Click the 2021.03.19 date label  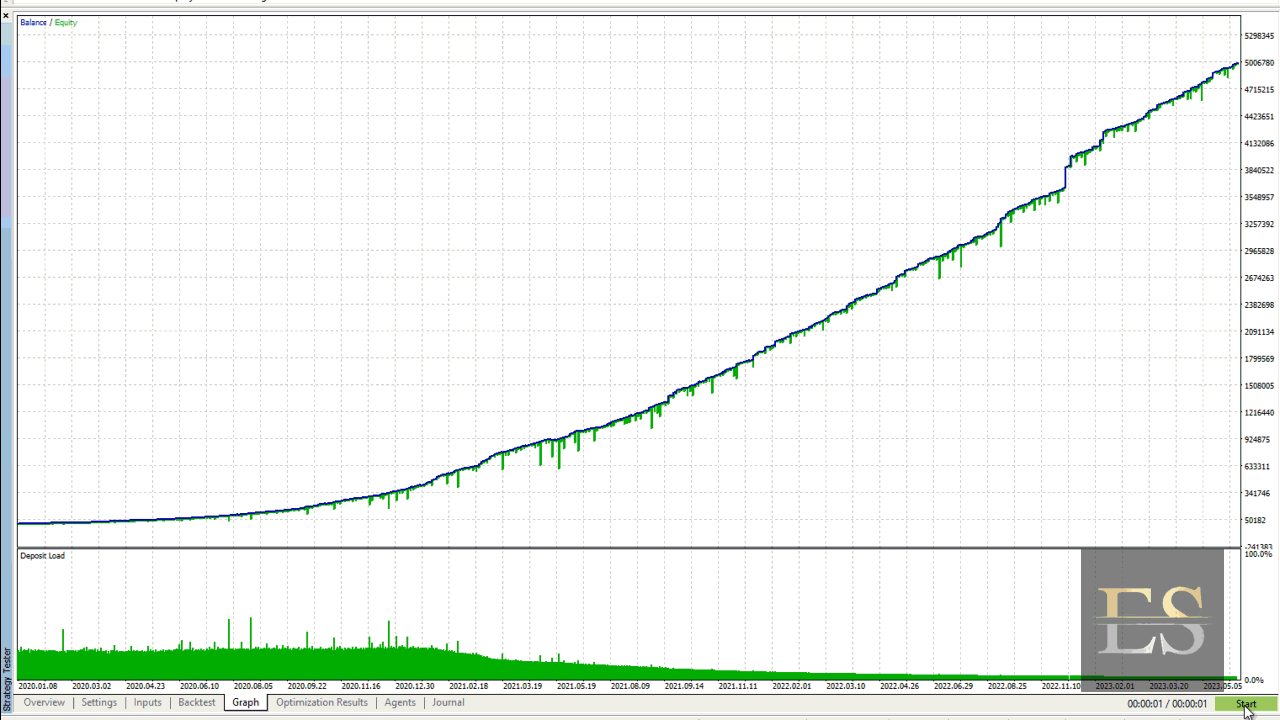pos(523,687)
